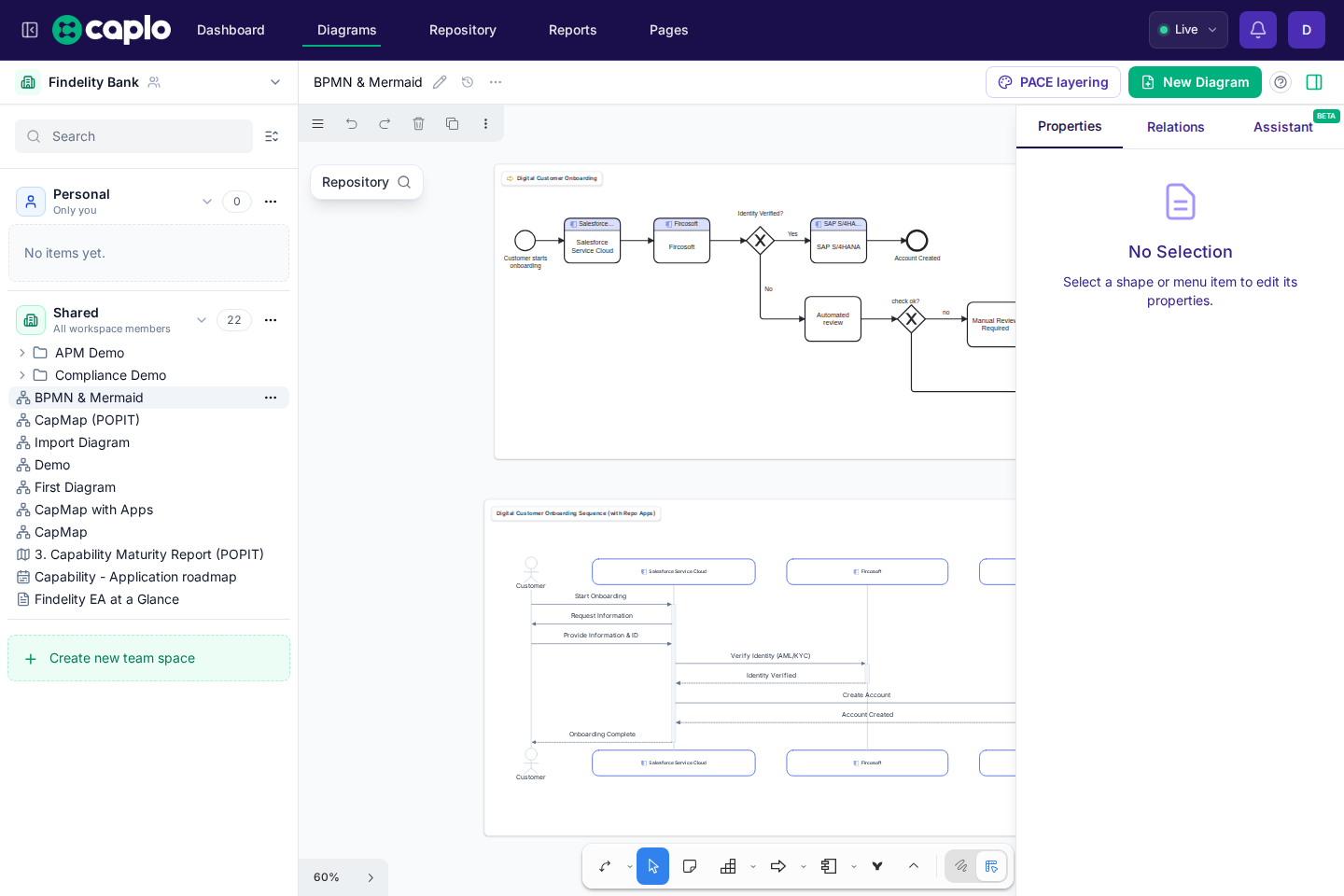Image resolution: width=1344 pixels, height=896 pixels.
Task: Switch to shape selection mode toggle
Action: coord(991,866)
